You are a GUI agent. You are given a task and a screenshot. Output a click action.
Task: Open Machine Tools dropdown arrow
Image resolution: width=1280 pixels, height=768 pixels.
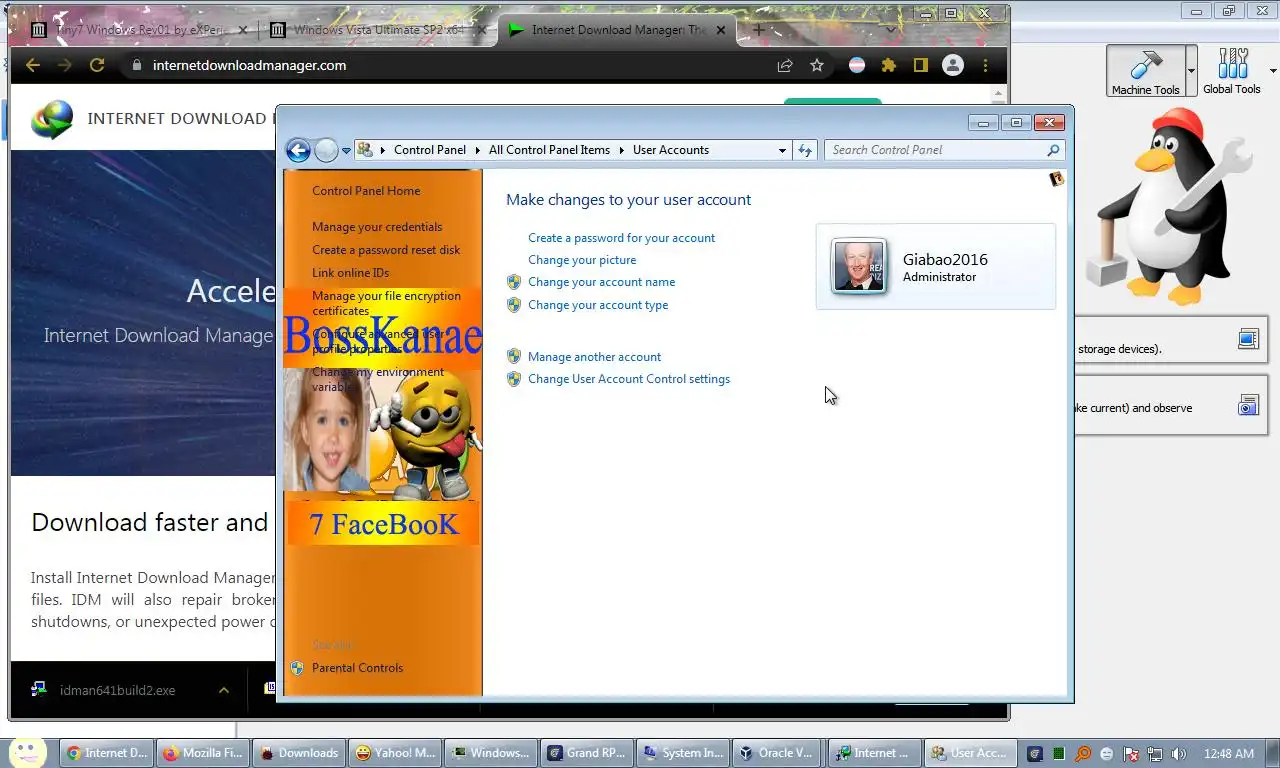click(x=1191, y=71)
